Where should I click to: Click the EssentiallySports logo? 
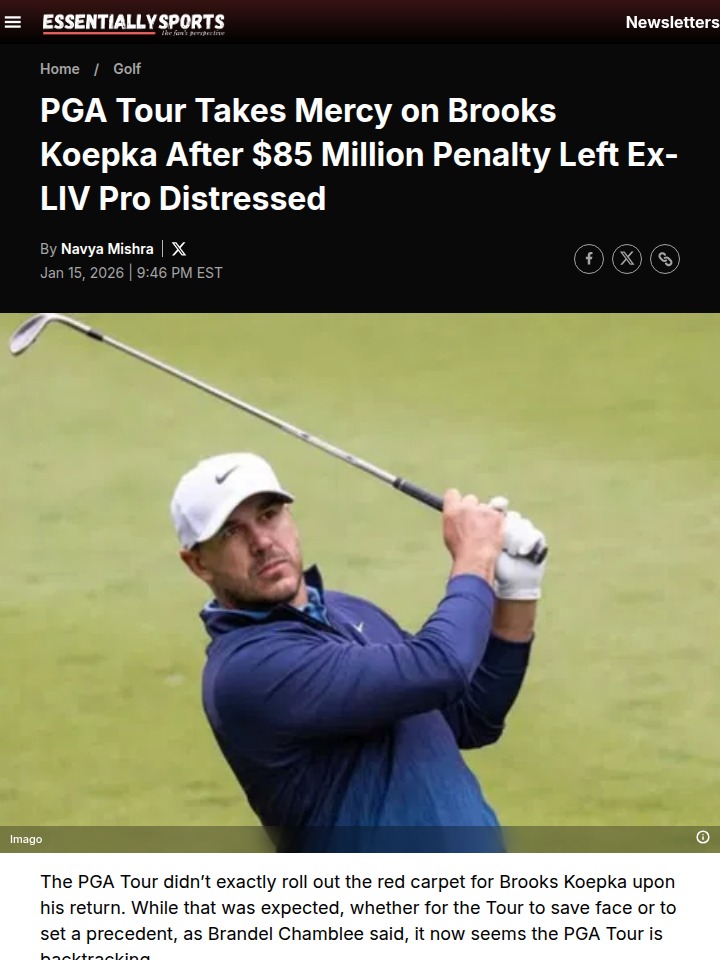pos(133,24)
